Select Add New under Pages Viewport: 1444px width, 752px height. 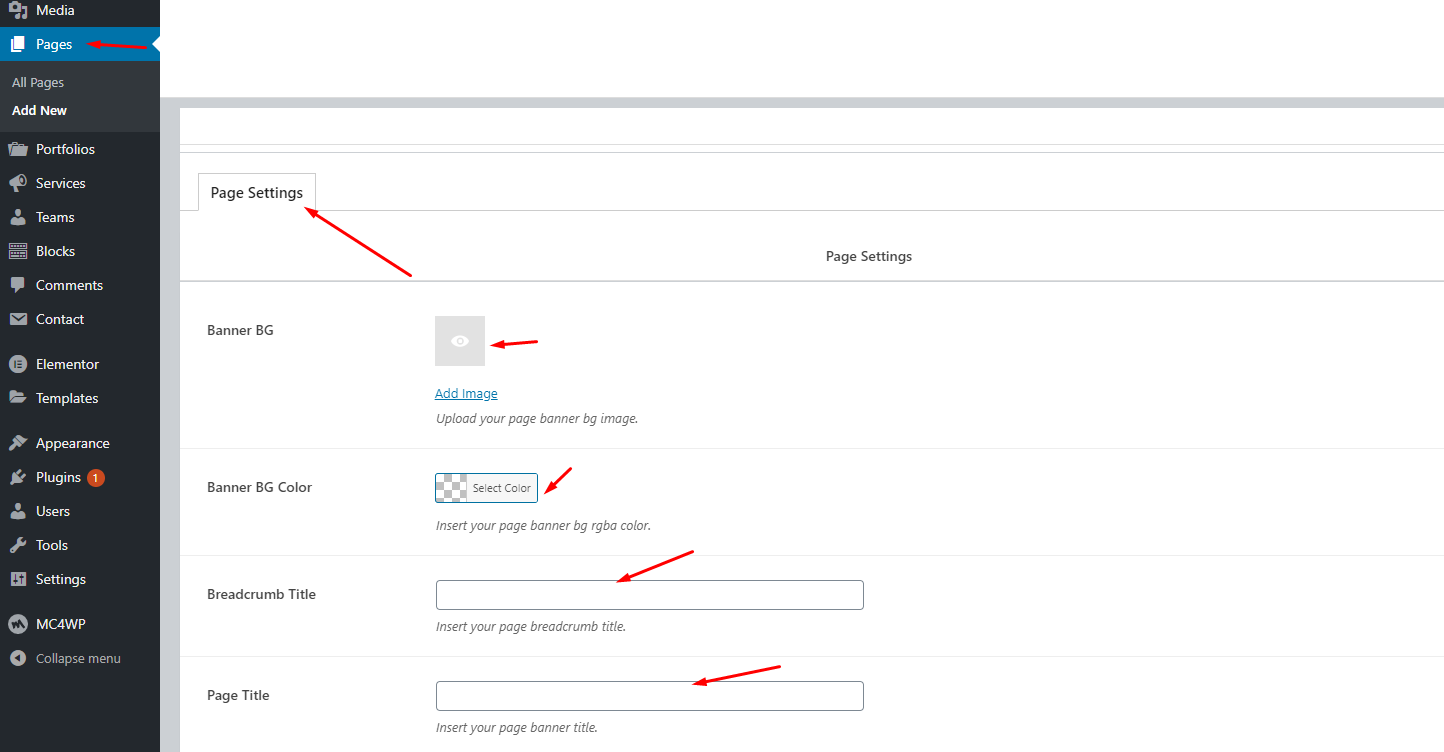coord(40,111)
